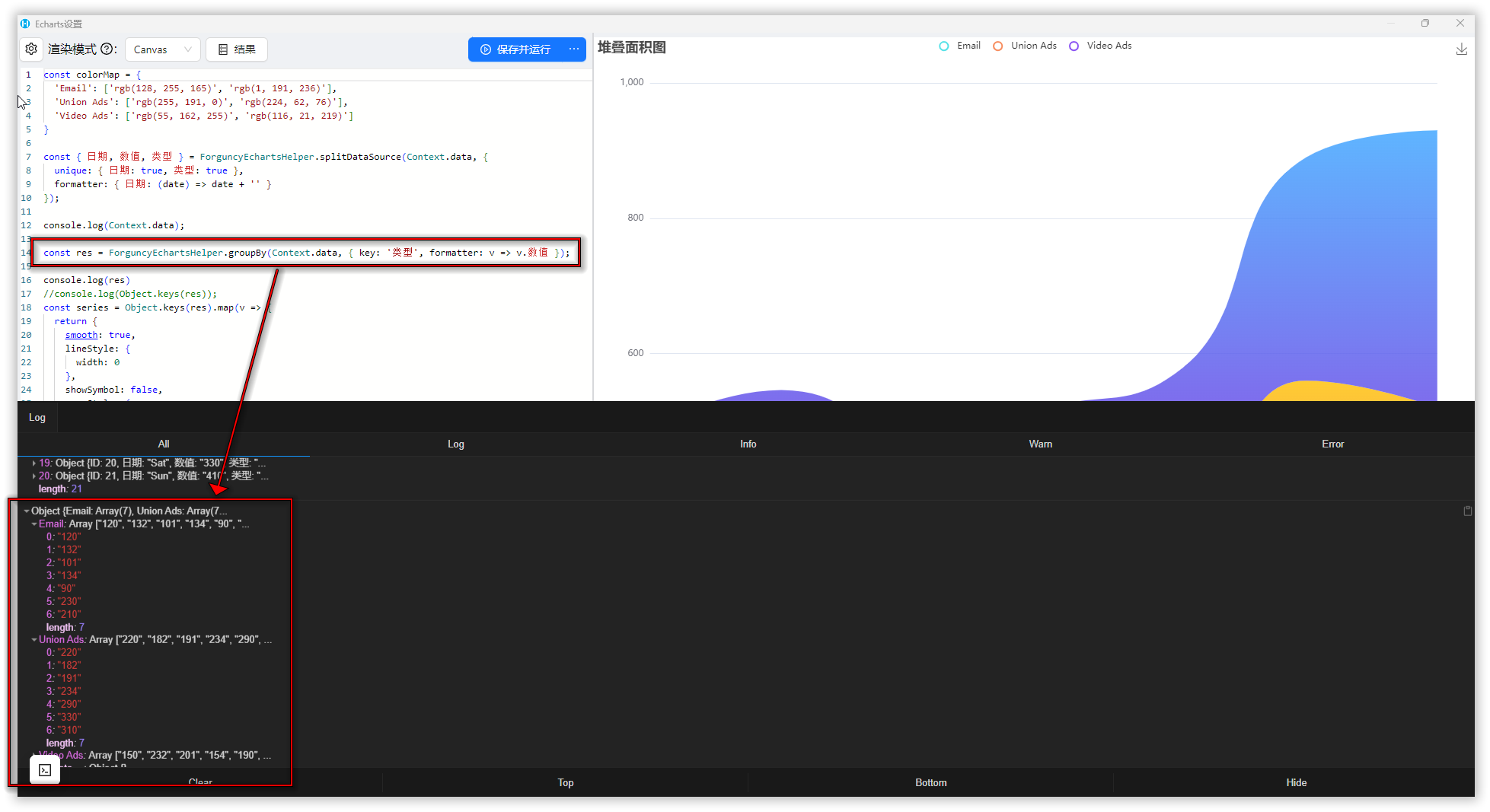The image size is (1490, 812).
Task: Expand log entry 19 object
Action: click(34, 463)
